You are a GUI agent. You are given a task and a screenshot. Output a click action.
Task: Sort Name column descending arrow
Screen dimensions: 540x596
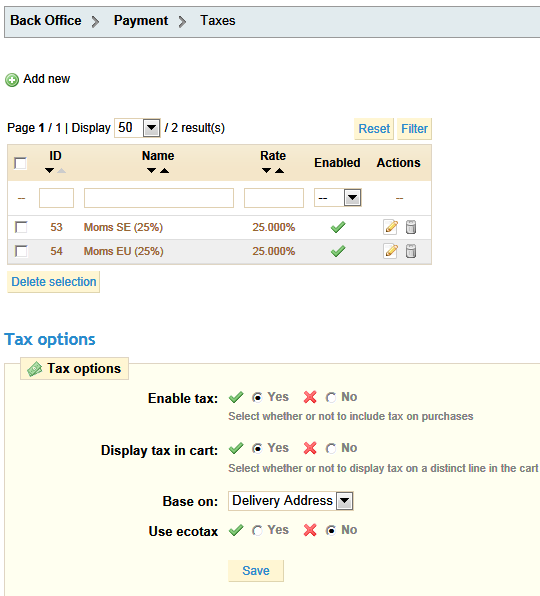tap(152, 171)
